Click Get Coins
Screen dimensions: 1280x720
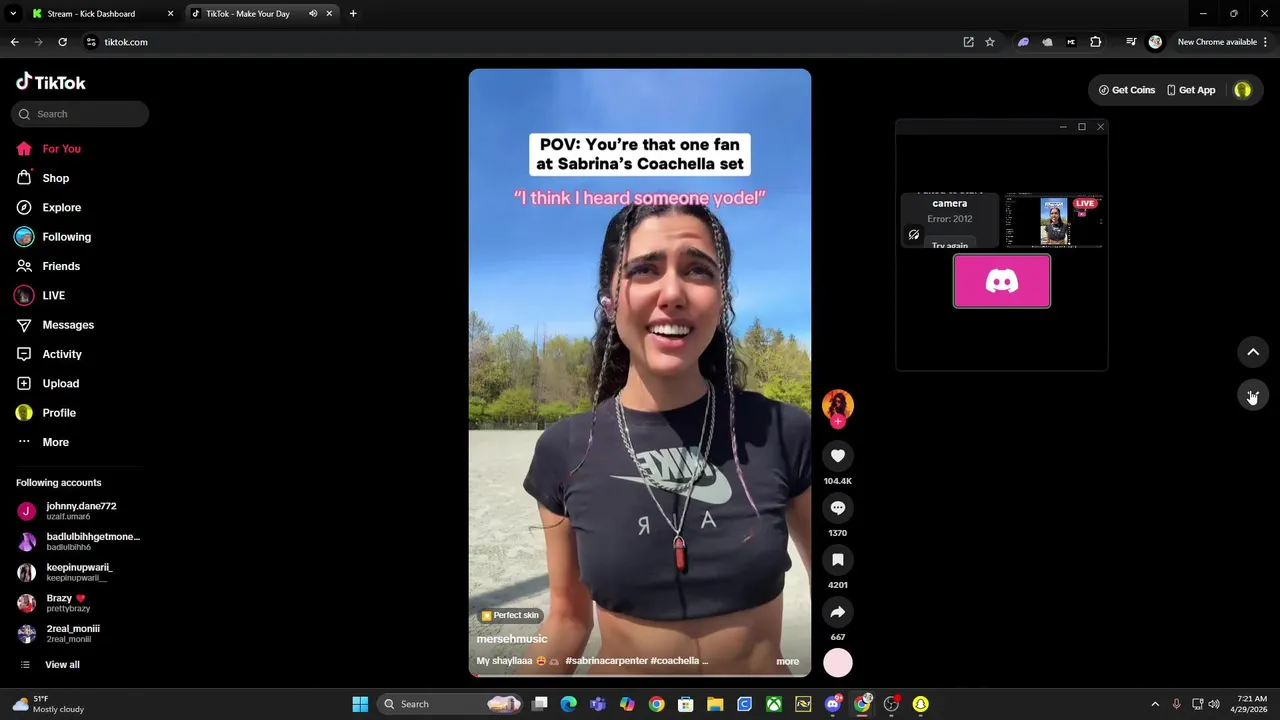pyautogui.click(x=1127, y=90)
